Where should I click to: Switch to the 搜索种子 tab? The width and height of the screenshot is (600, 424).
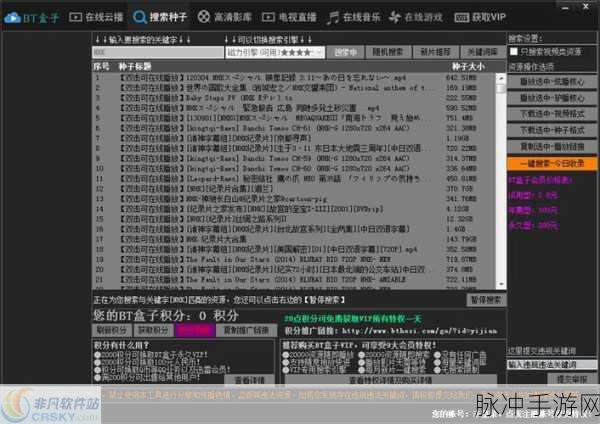pyautogui.click(x=160, y=17)
